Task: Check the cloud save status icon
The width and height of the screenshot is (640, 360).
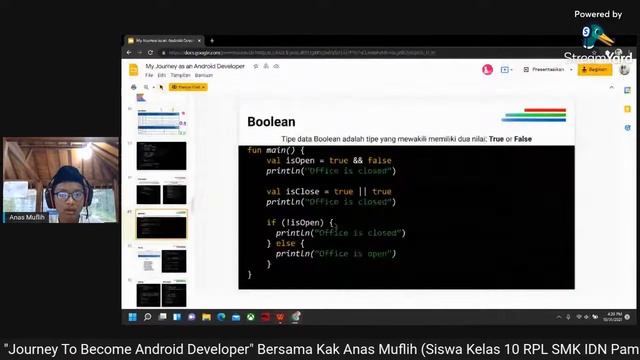Action: click(276, 66)
